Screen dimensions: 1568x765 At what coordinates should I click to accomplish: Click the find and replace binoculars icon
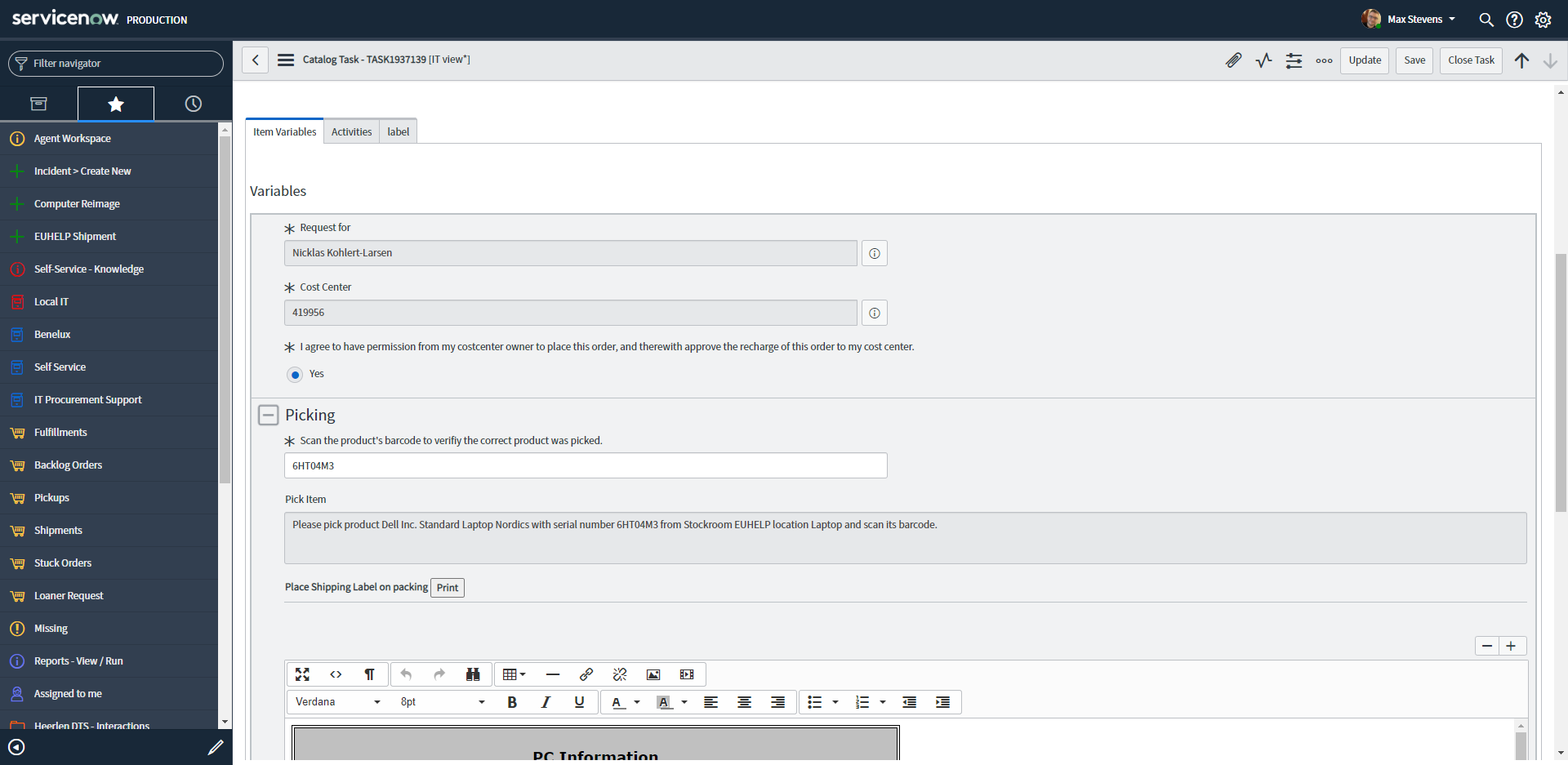tap(473, 674)
